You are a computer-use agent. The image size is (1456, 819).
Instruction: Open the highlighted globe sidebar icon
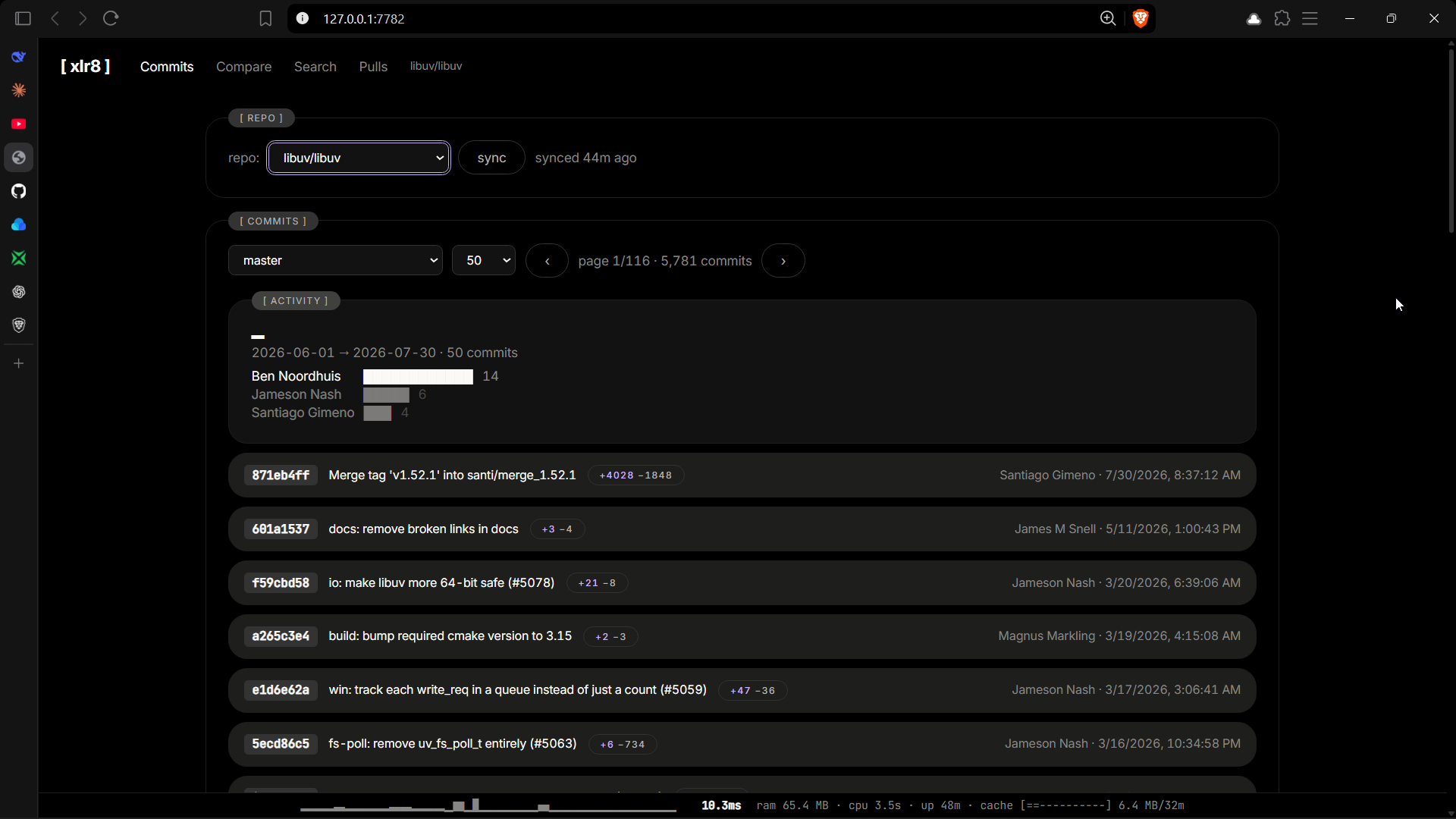coord(19,158)
